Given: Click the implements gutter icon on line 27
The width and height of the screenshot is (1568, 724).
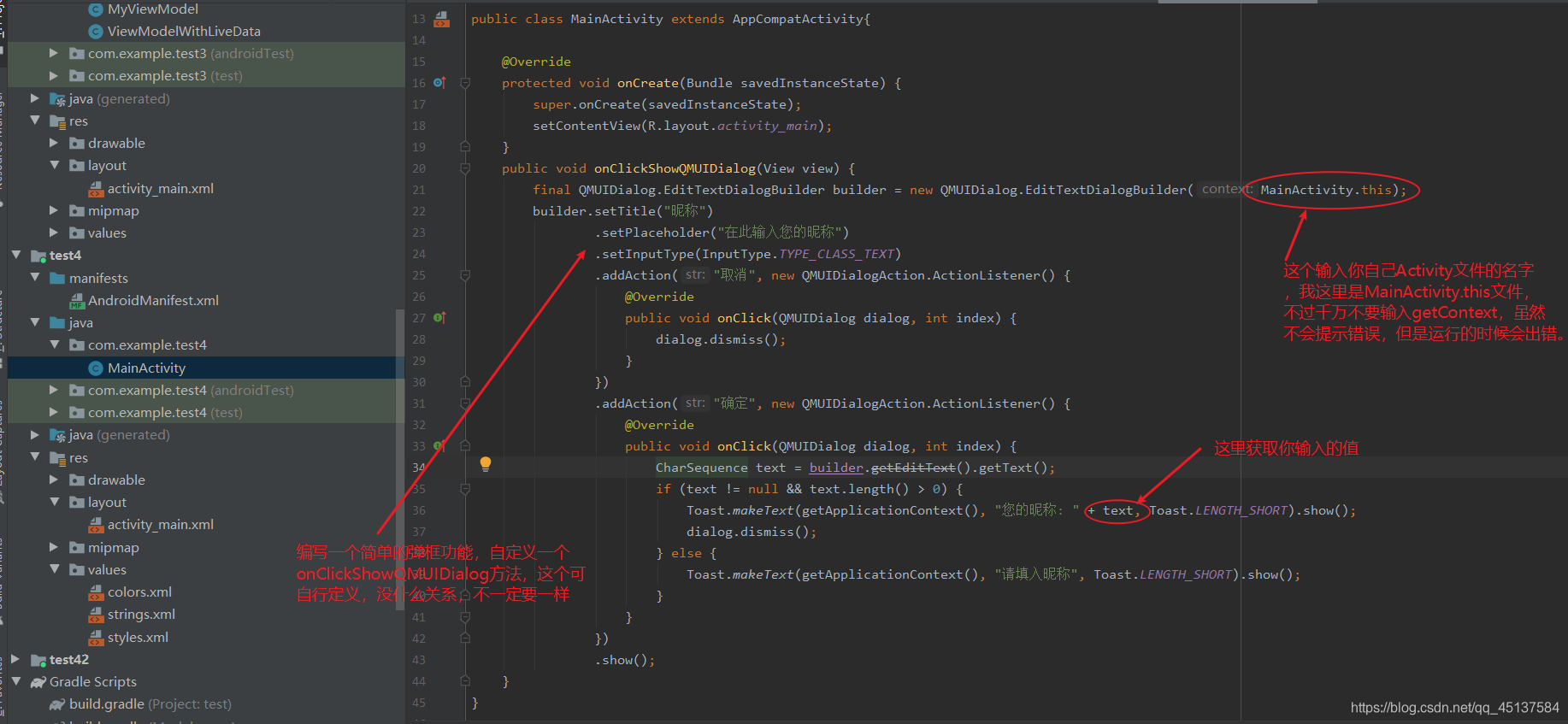Looking at the screenshot, I should 439,318.
